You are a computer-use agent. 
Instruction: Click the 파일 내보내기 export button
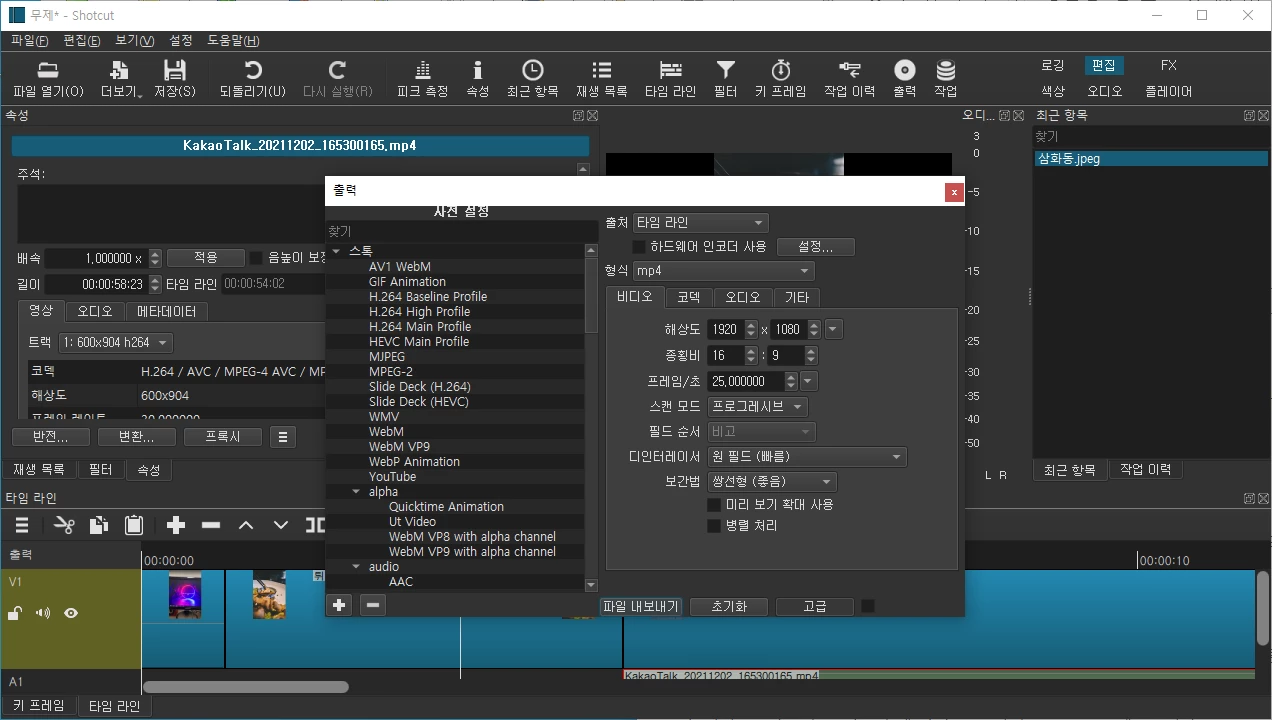pos(641,606)
